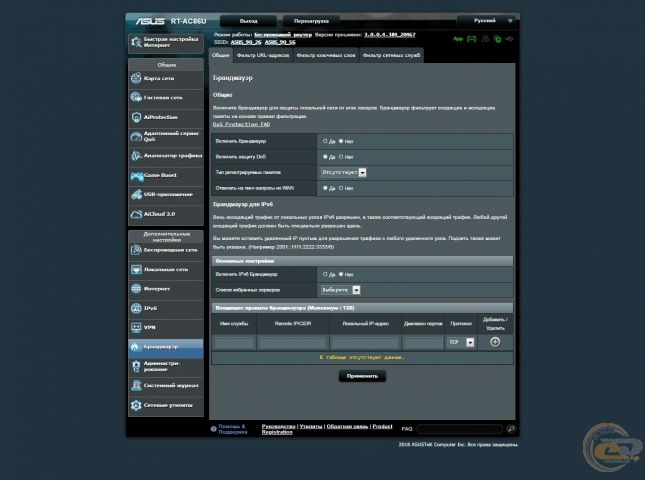Click the green copy/network status icon
Image resolution: width=645 pixels, height=480 pixels.
(x=497, y=39)
